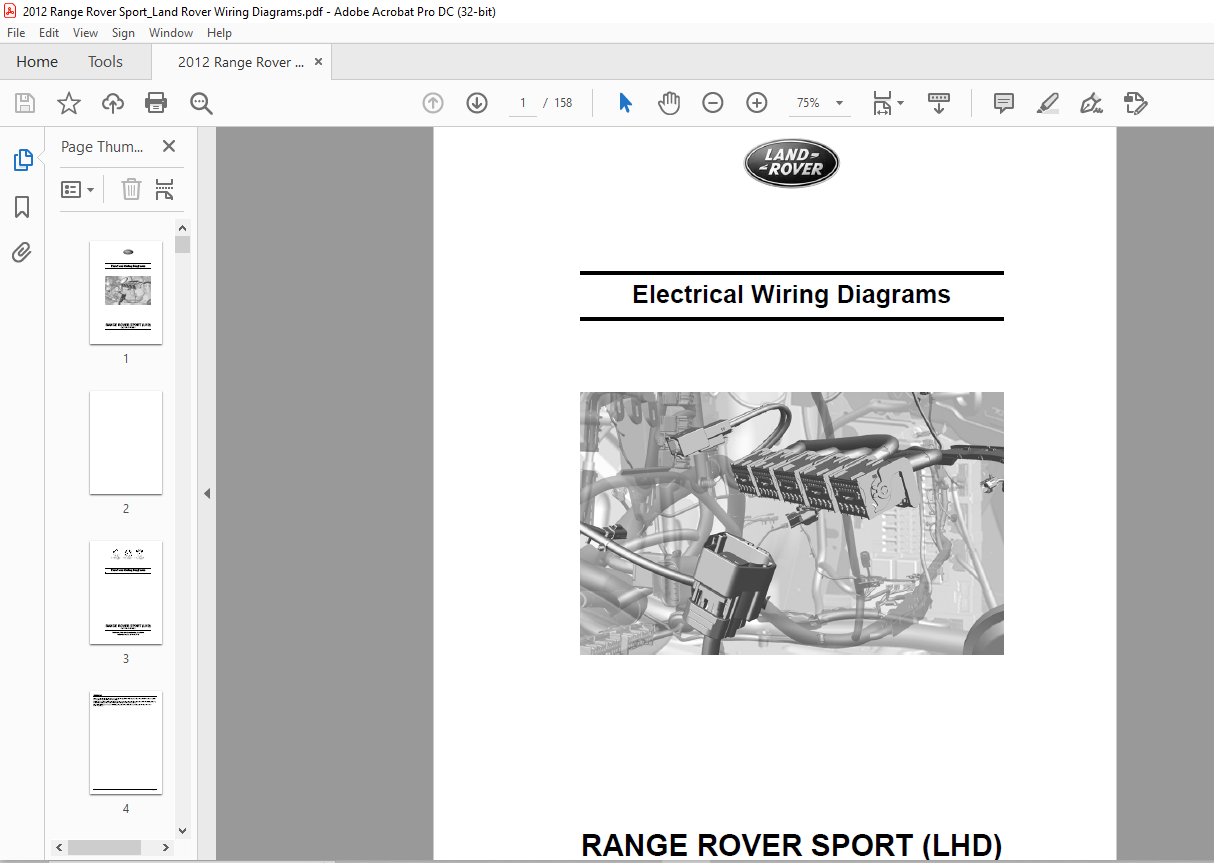Close the Page Thumbnails panel
Screen dimensions: 1214x863
169,146
